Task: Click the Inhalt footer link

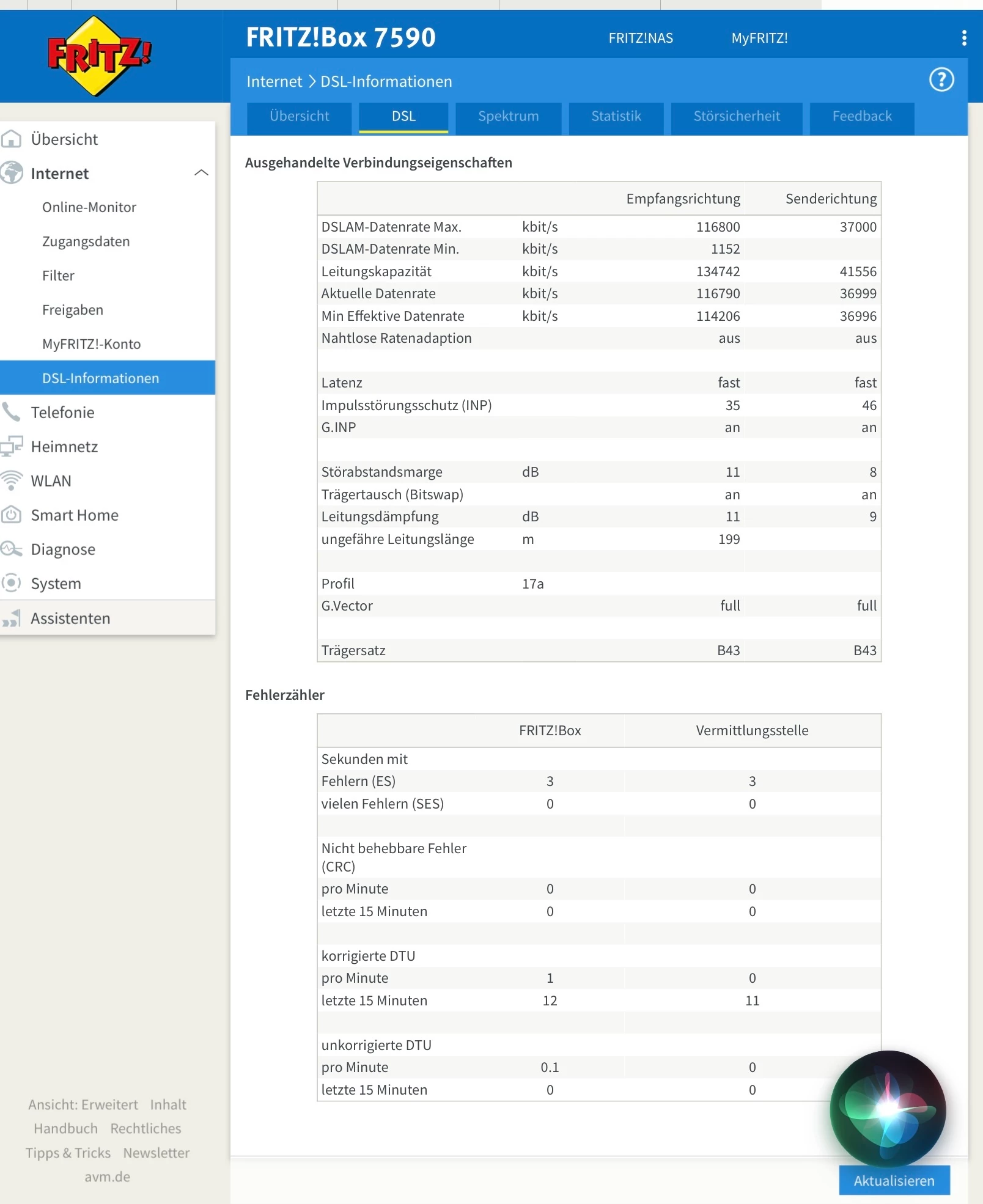Action: coord(168,1104)
